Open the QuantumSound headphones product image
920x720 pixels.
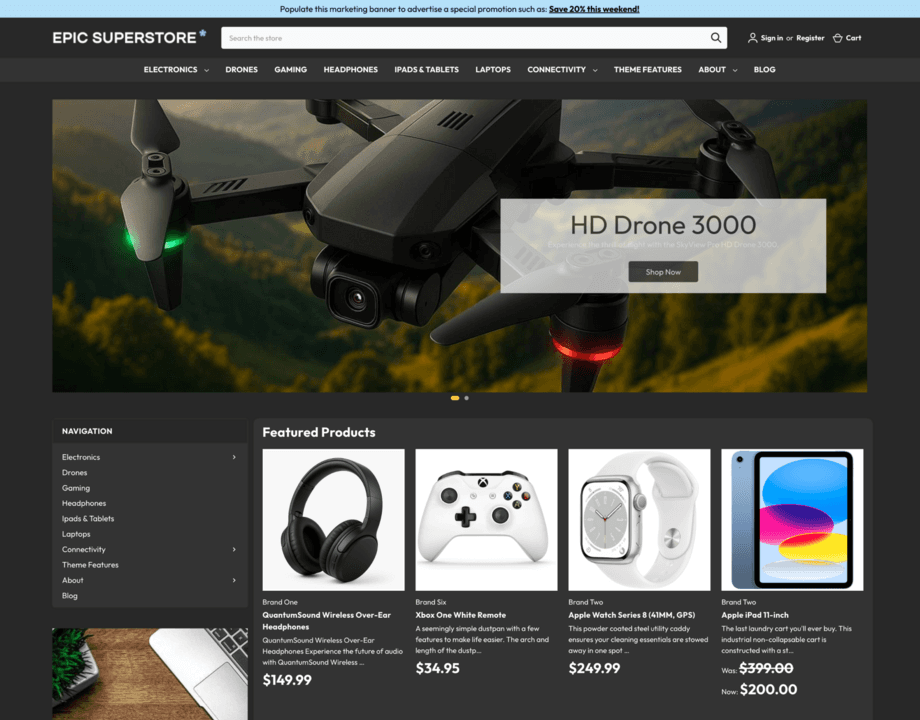point(333,519)
